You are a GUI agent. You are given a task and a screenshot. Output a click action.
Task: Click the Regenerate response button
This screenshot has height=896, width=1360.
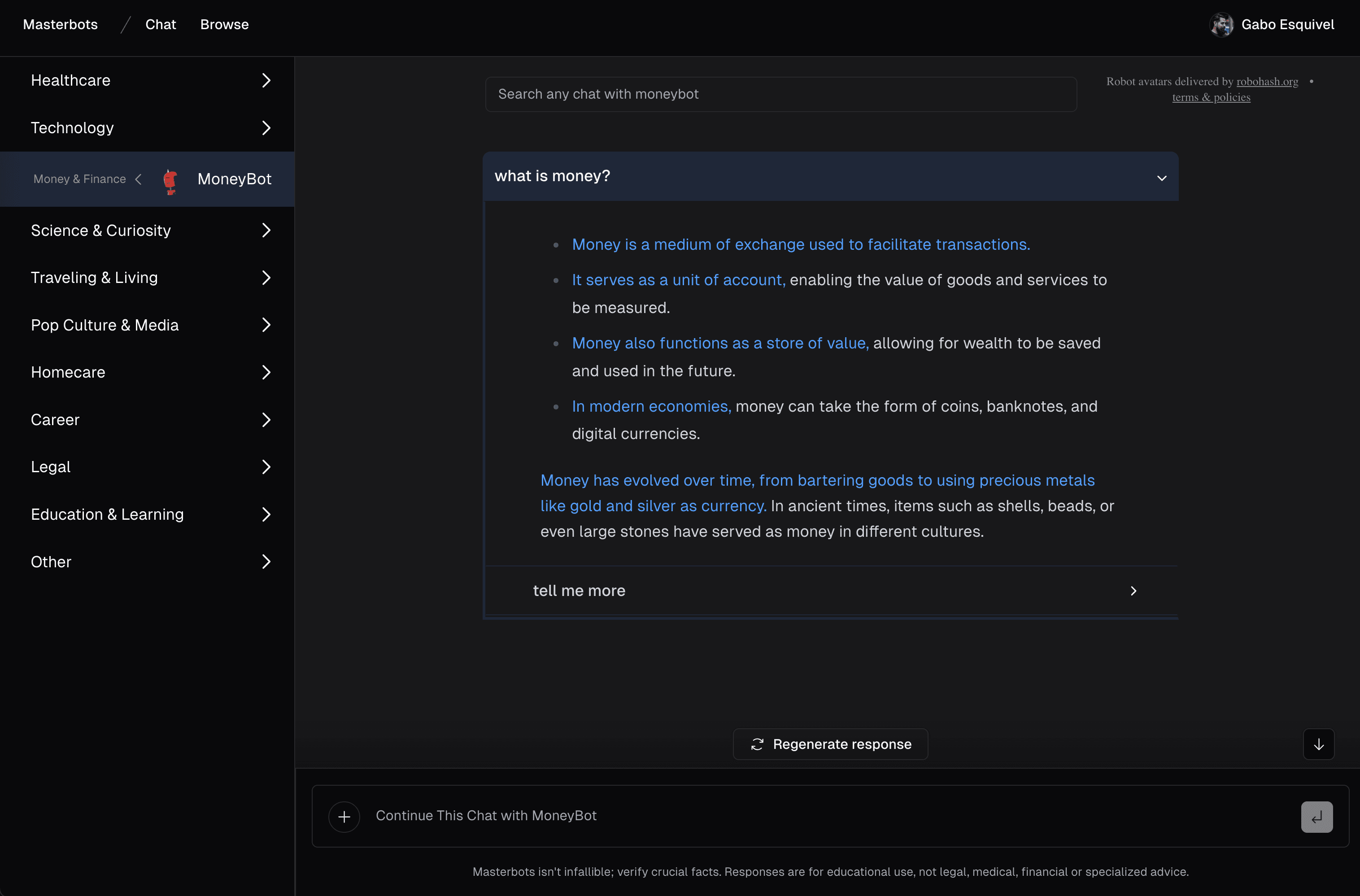point(830,744)
